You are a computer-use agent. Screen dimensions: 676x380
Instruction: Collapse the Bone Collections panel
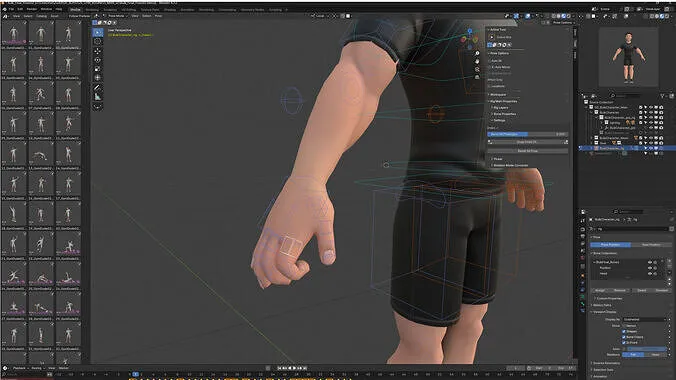[x=605, y=254]
